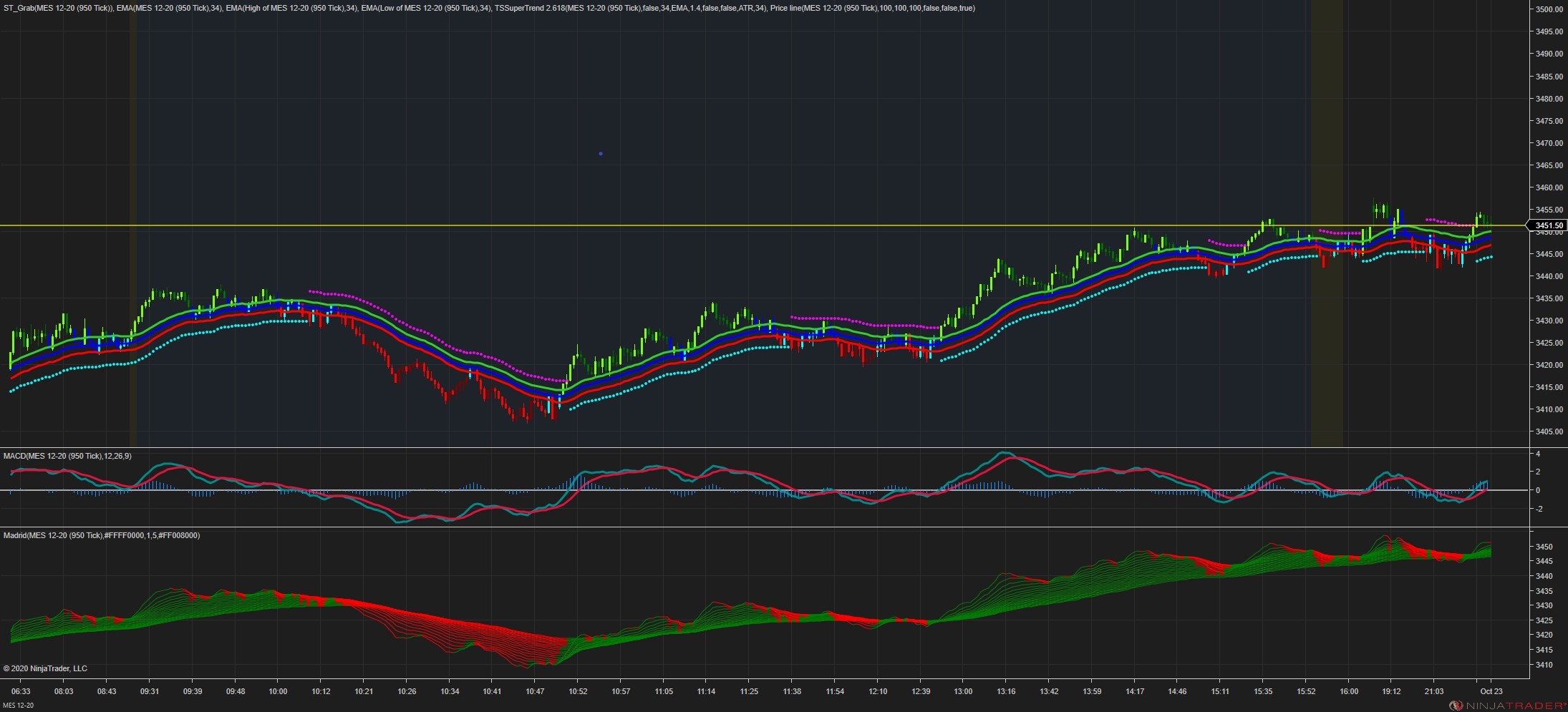
Task: Select the MES 12-20 chart tab
Action: point(18,706)
